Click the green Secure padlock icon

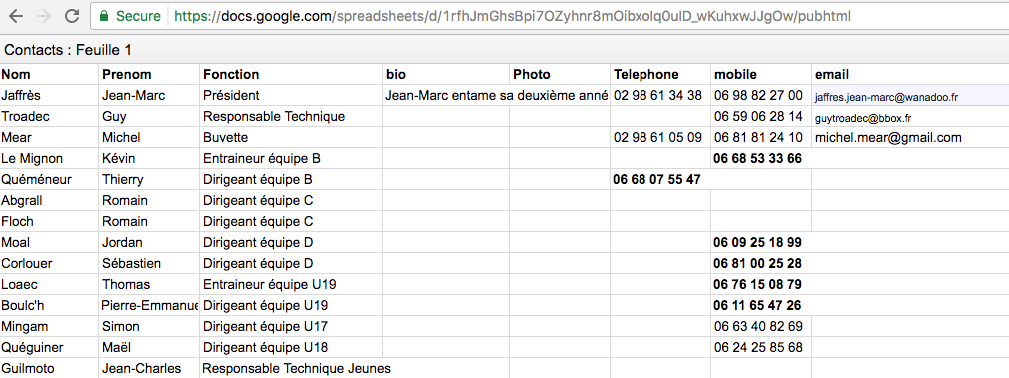tap(104, 15)
